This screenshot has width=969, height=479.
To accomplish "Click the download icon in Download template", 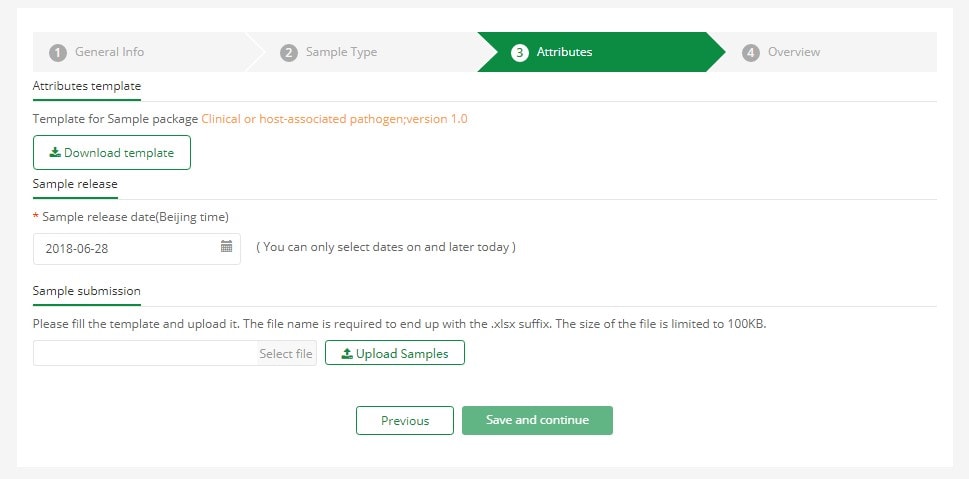I will [x=55, y=152].
